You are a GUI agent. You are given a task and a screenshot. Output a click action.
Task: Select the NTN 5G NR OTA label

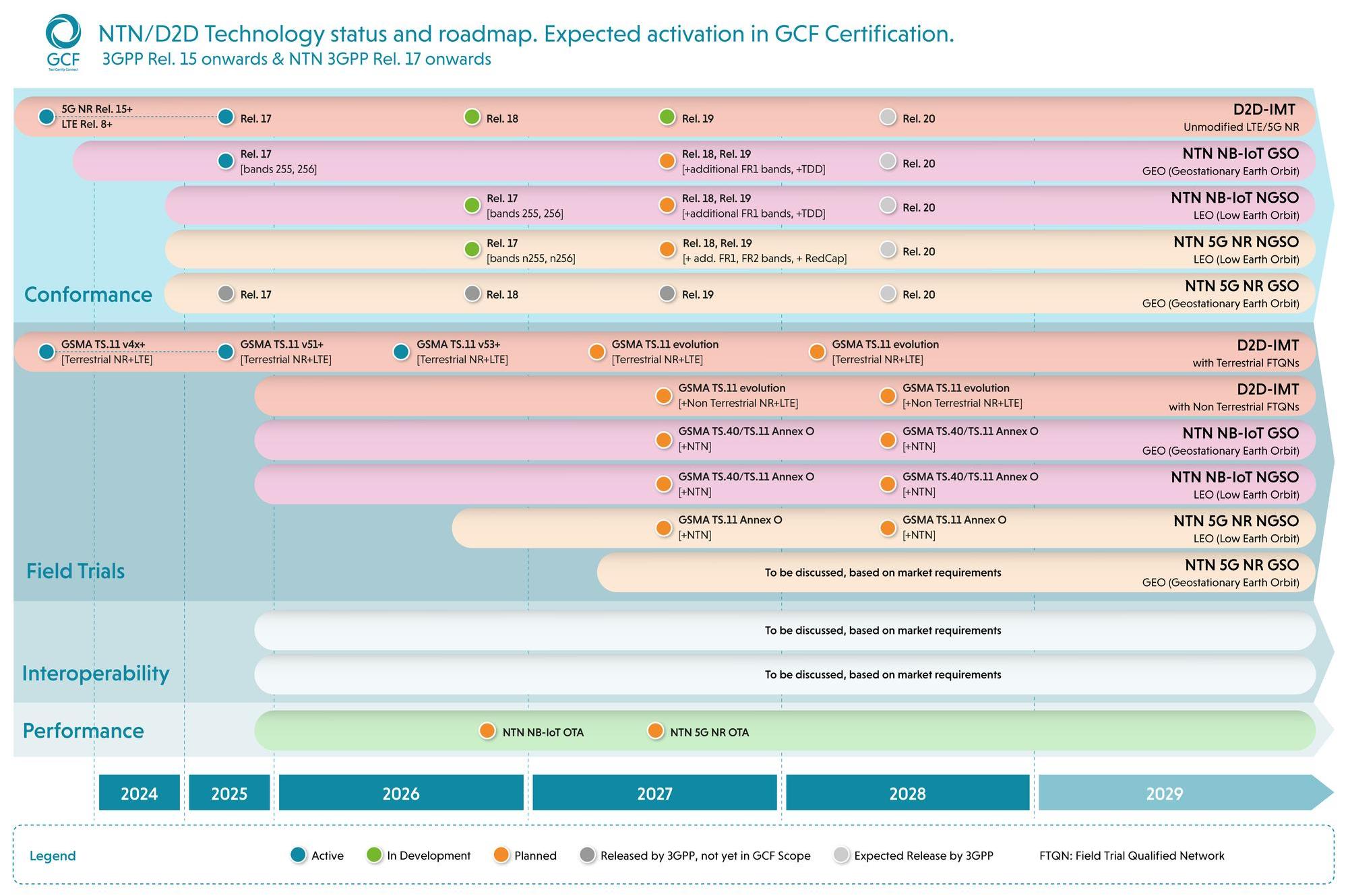pos(710,732)
